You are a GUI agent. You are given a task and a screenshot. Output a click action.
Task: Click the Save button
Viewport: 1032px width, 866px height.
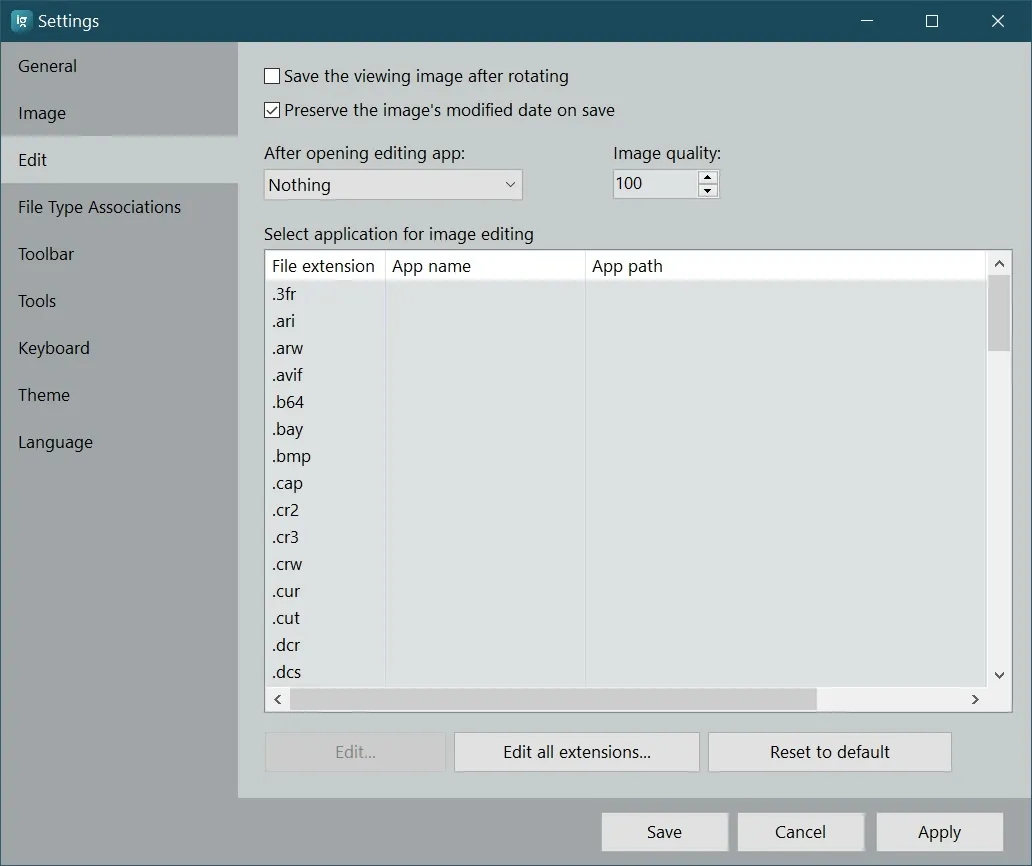(665, 832)
